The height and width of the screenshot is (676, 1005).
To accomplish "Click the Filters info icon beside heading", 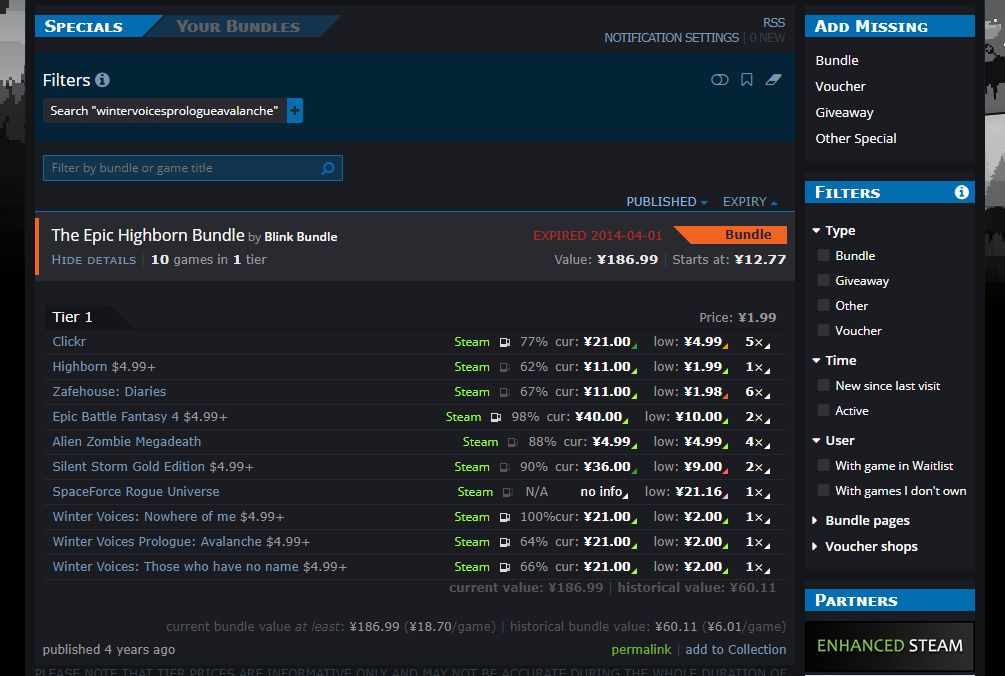I will click(103, 80).
